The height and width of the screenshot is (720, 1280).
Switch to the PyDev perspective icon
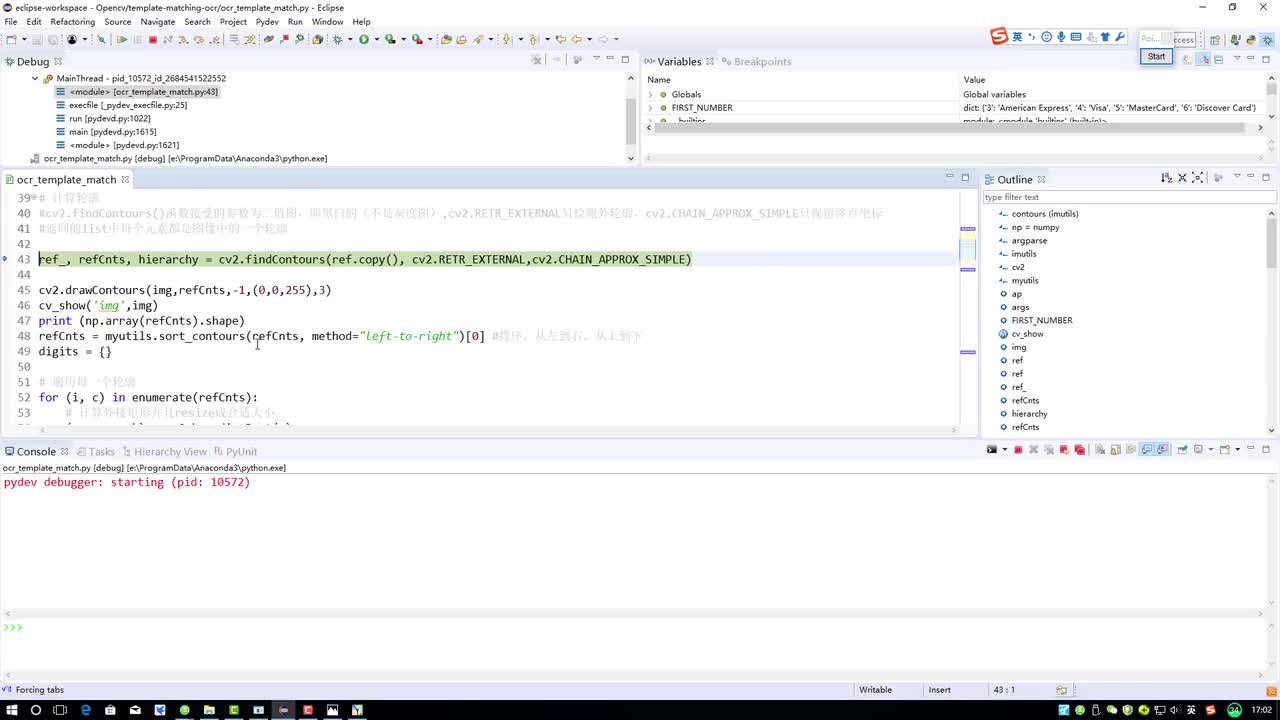[1251, 40]
